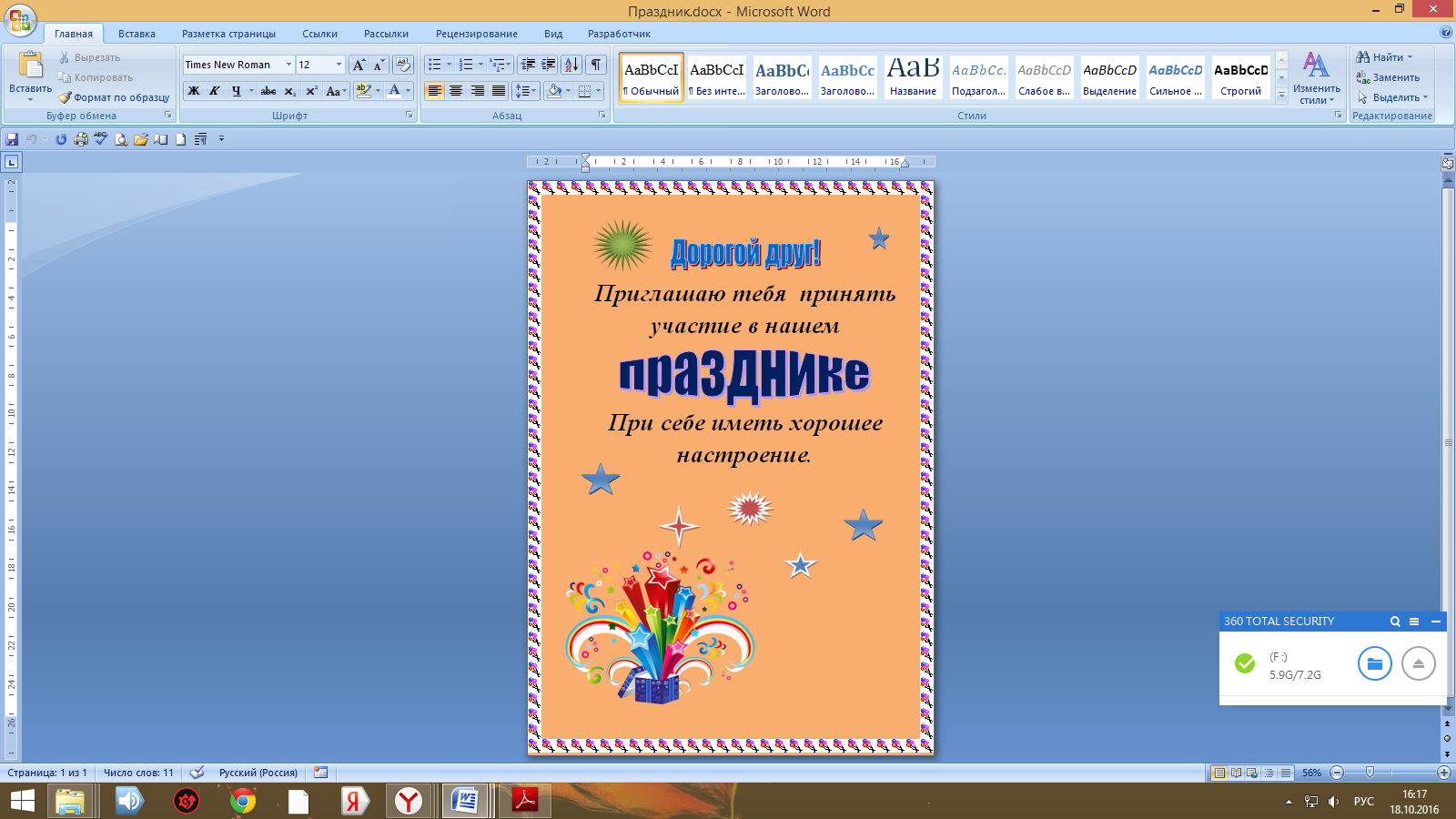Switch to Рассылки tab
The image size is (1456, 819).
click(386, 34)
